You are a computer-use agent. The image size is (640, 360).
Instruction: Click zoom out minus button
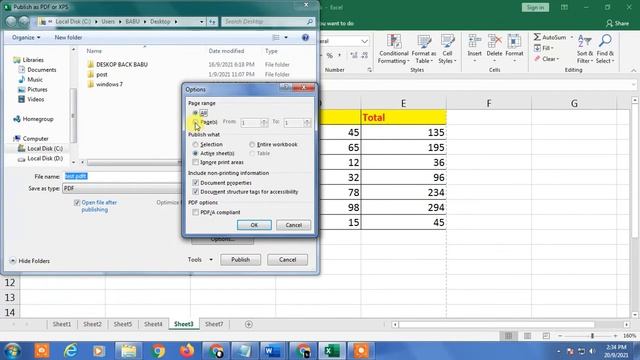point(560,336)
